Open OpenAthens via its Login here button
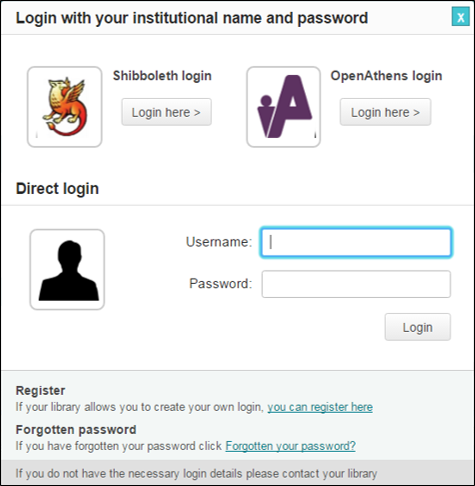 click(385, 112)
